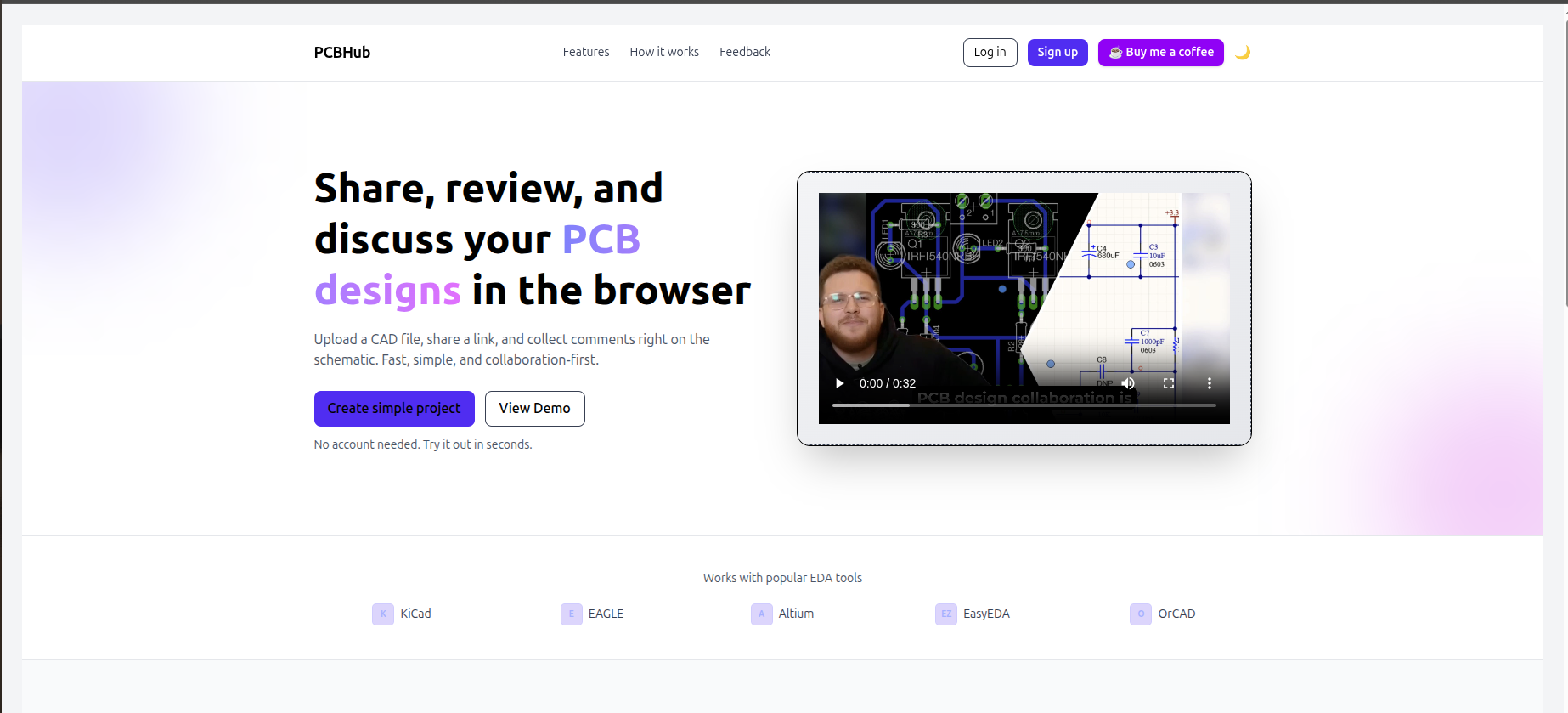
Task: Click the OrCAD logo icon
Action: pos(1141,614)
